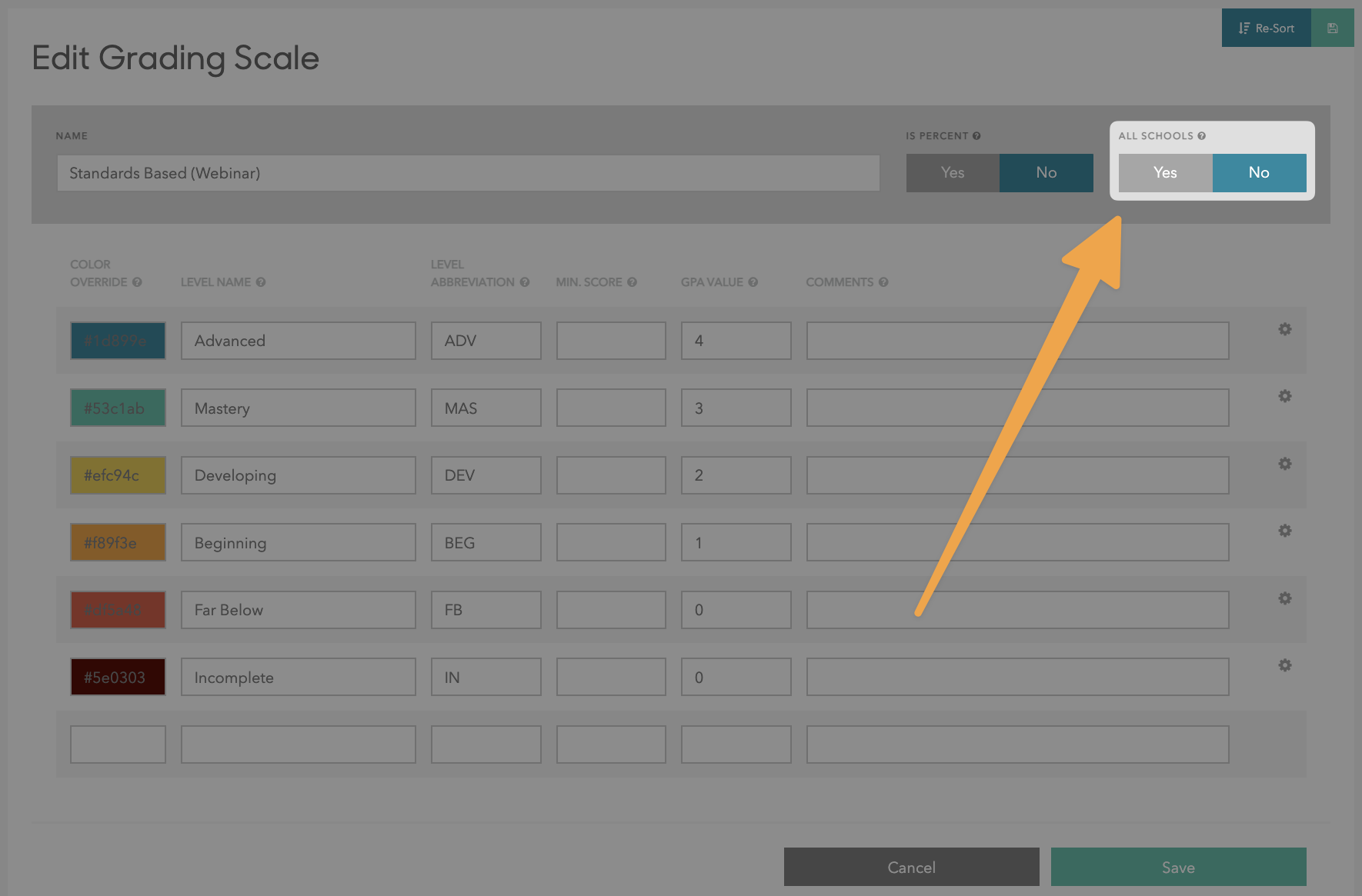Set Is Percent toggle to No

pos(1046,173)
